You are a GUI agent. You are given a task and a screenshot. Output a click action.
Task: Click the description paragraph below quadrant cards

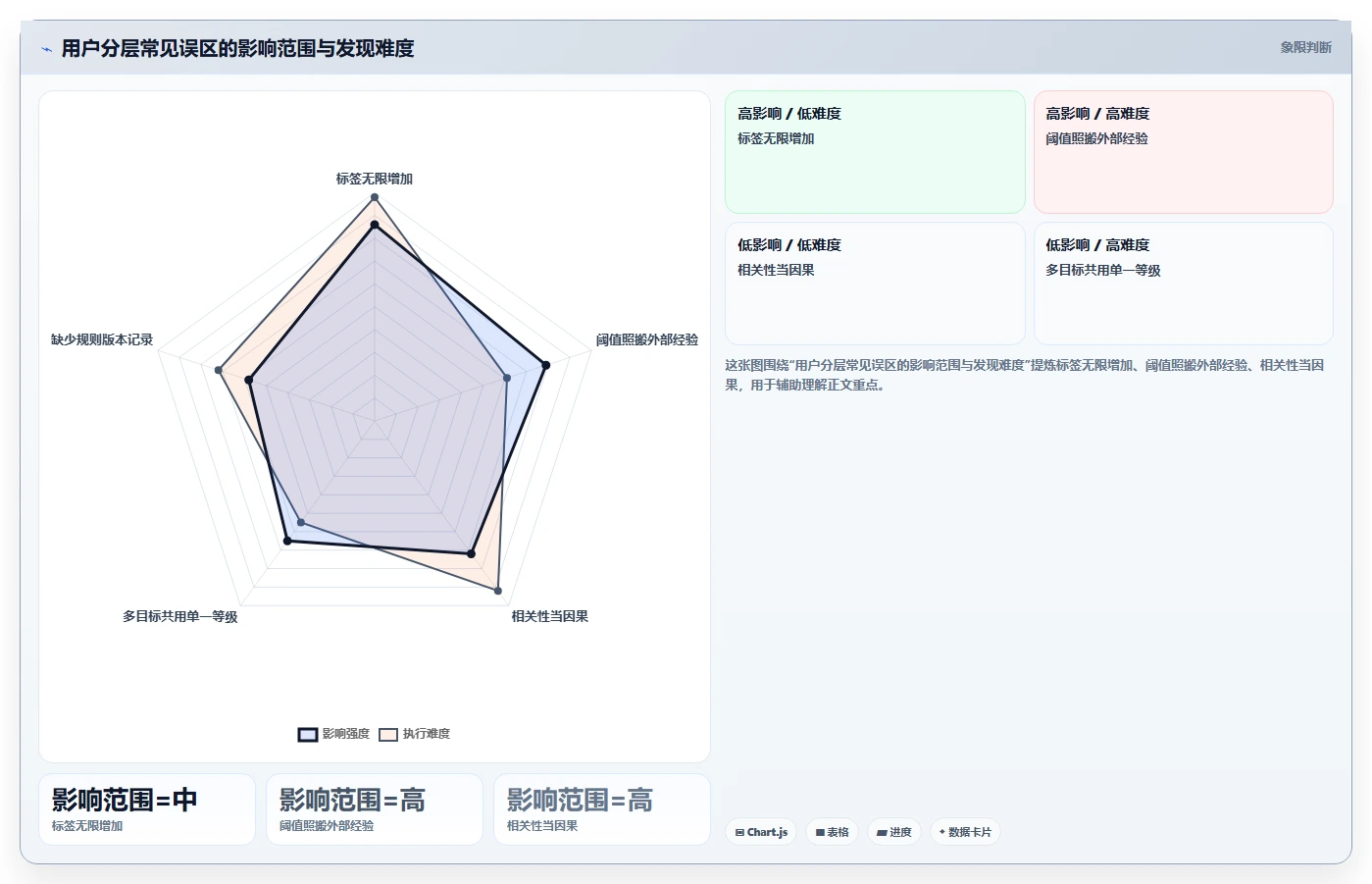(1025, 375)
